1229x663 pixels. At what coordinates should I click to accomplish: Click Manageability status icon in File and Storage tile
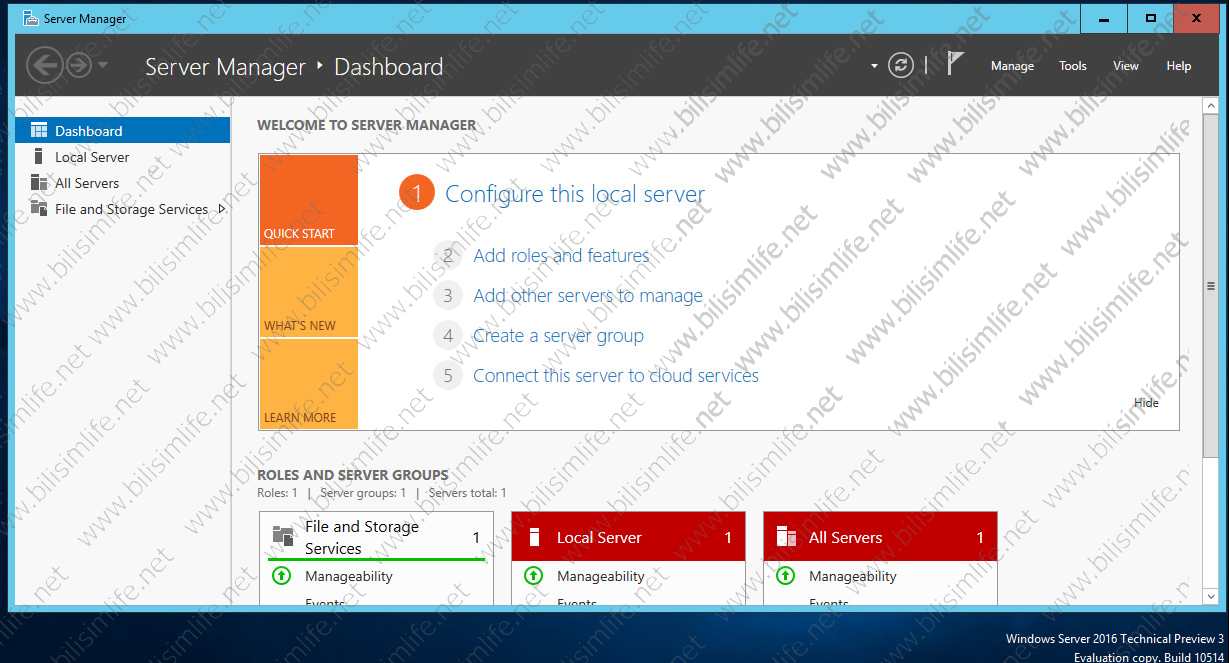282,576
